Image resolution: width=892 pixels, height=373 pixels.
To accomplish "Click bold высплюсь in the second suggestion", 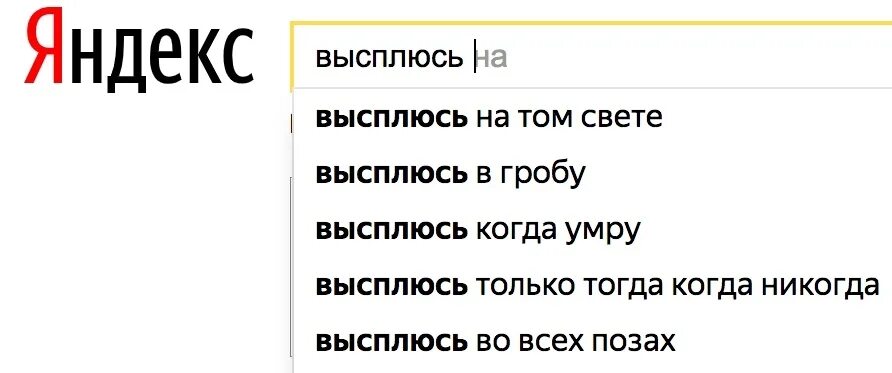I will click(x=391, y=174).
